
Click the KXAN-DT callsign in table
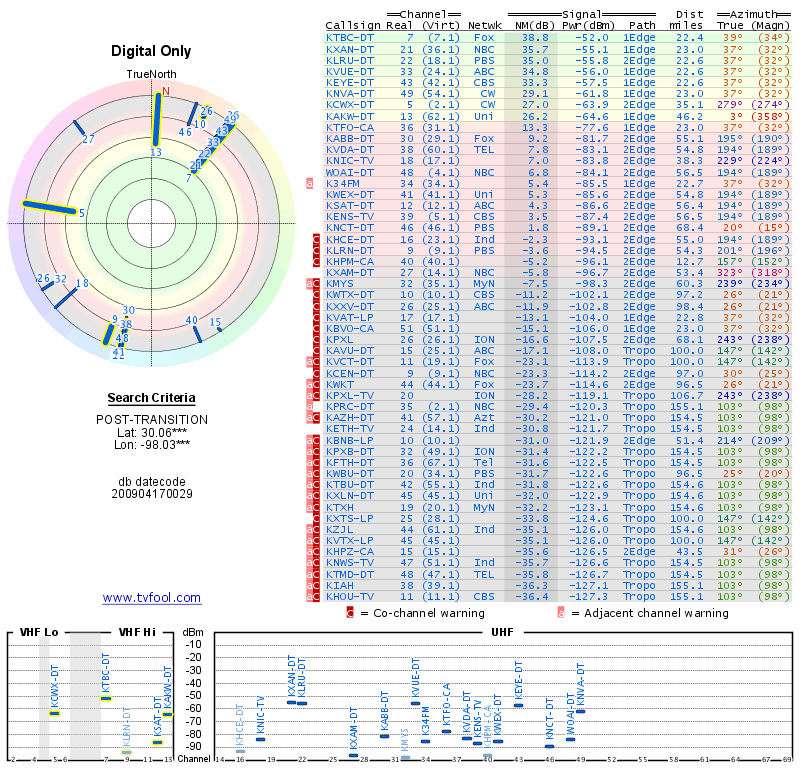349,49
